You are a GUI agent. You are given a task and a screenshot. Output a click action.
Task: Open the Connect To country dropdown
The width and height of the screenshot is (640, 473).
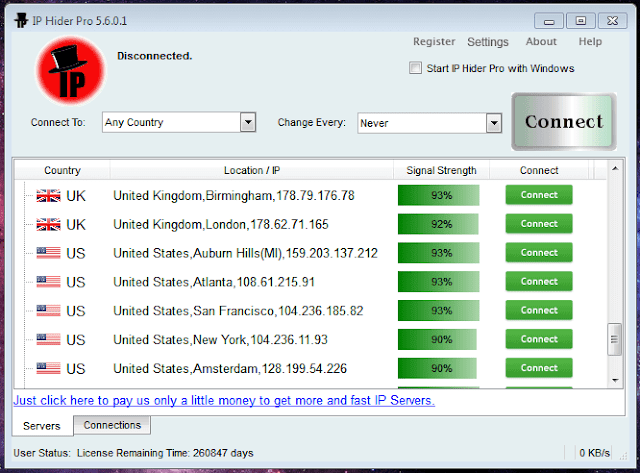point(248,122)
